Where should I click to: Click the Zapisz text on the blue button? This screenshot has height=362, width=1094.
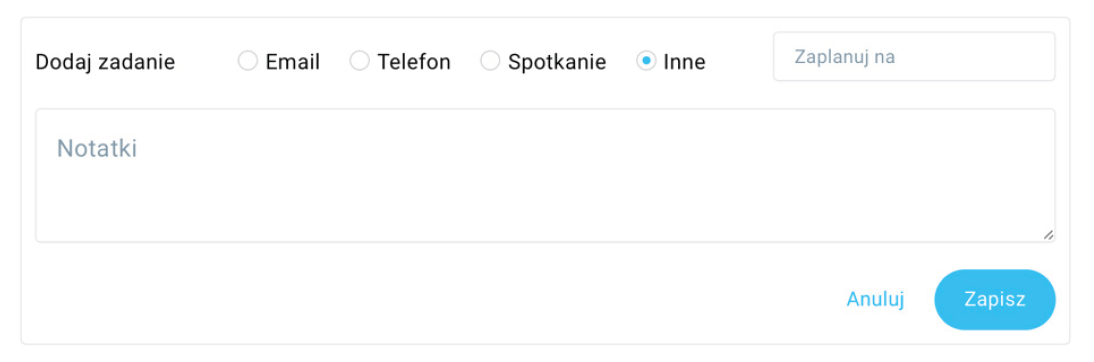995,299
